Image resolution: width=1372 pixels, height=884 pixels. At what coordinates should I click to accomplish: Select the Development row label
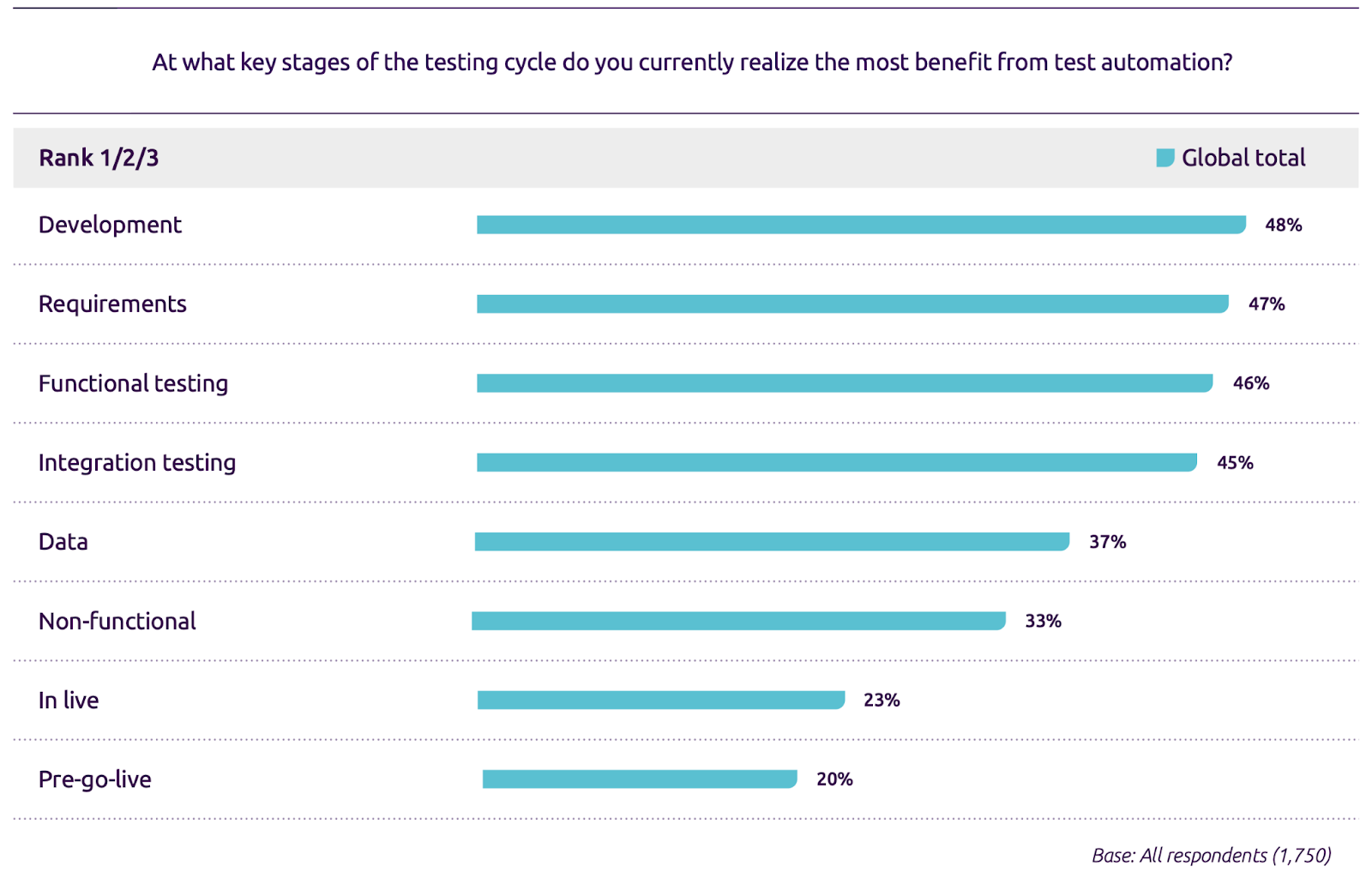(110, 225)
